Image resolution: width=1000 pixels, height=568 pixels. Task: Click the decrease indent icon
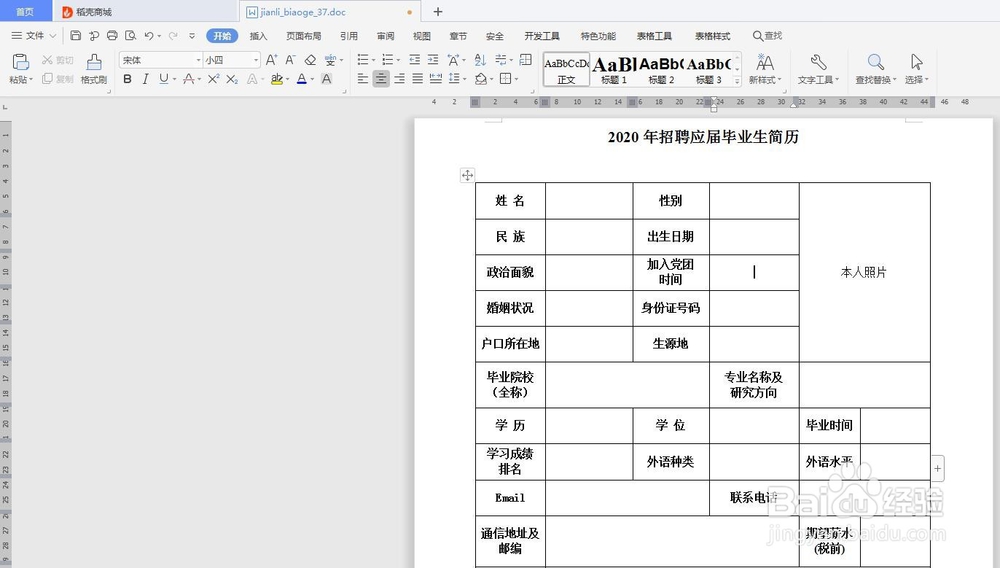(415, 60)
